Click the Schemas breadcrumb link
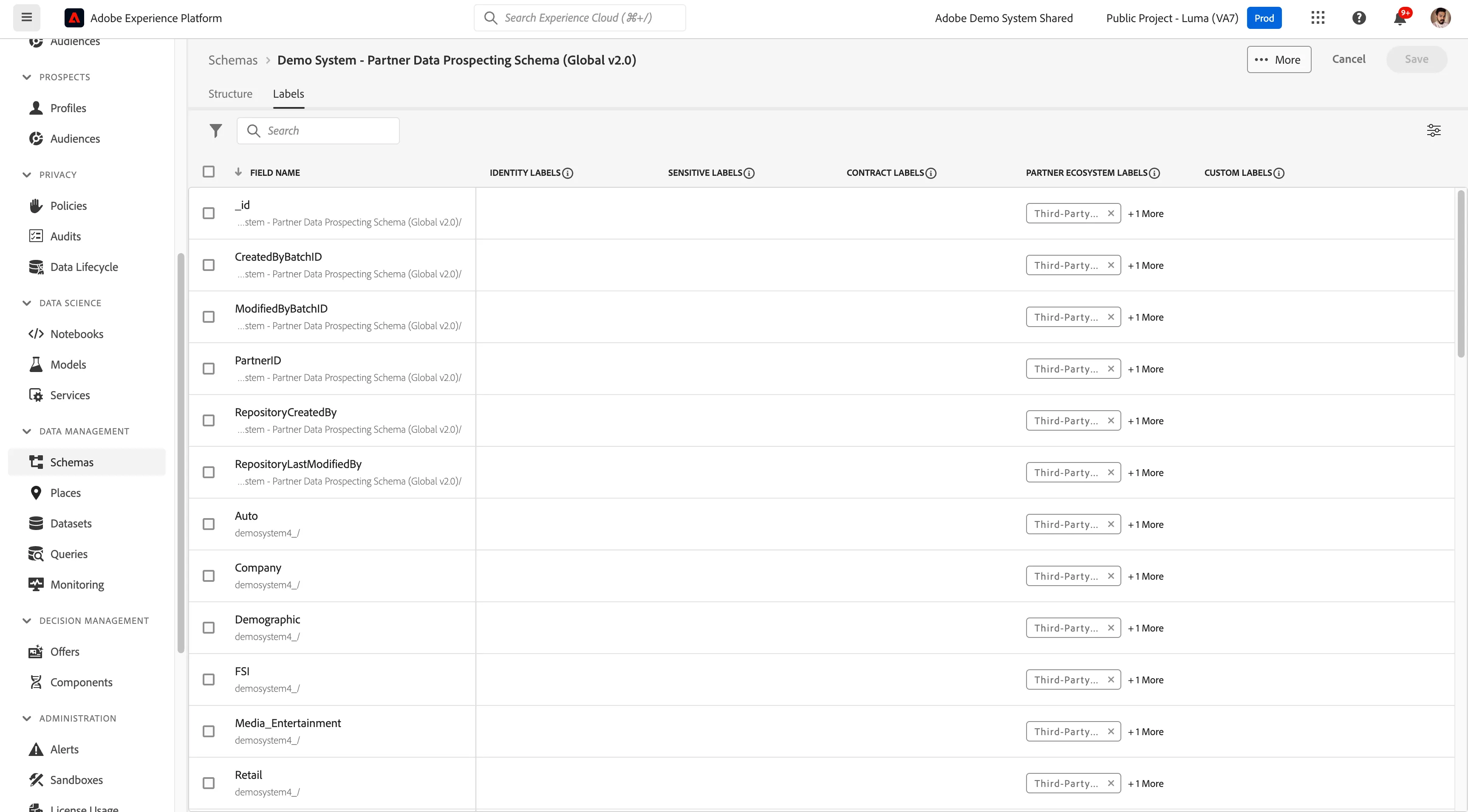This screenshot has height=812, width=1468. (232, 60)
